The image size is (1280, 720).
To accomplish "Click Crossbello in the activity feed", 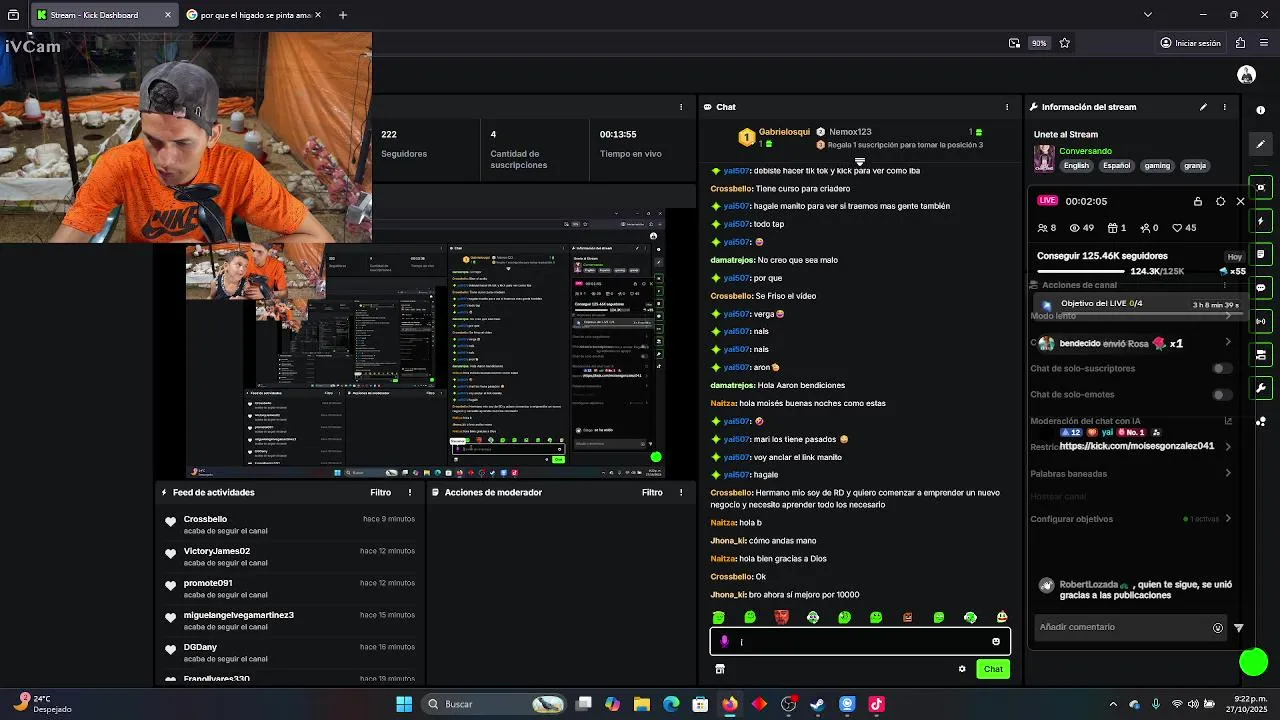I will pos(205,519).
